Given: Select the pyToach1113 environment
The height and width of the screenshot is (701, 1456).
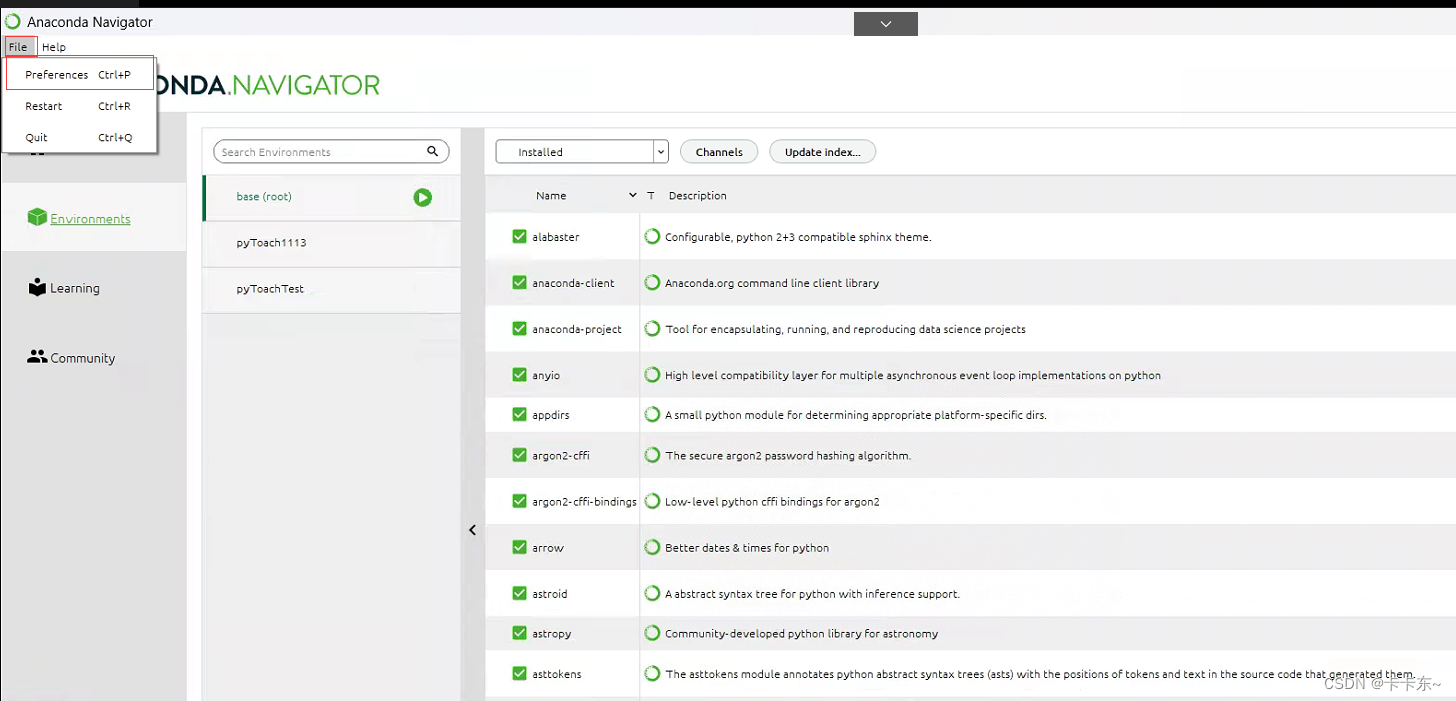Looking at the screenshot, I should [332, 243].
